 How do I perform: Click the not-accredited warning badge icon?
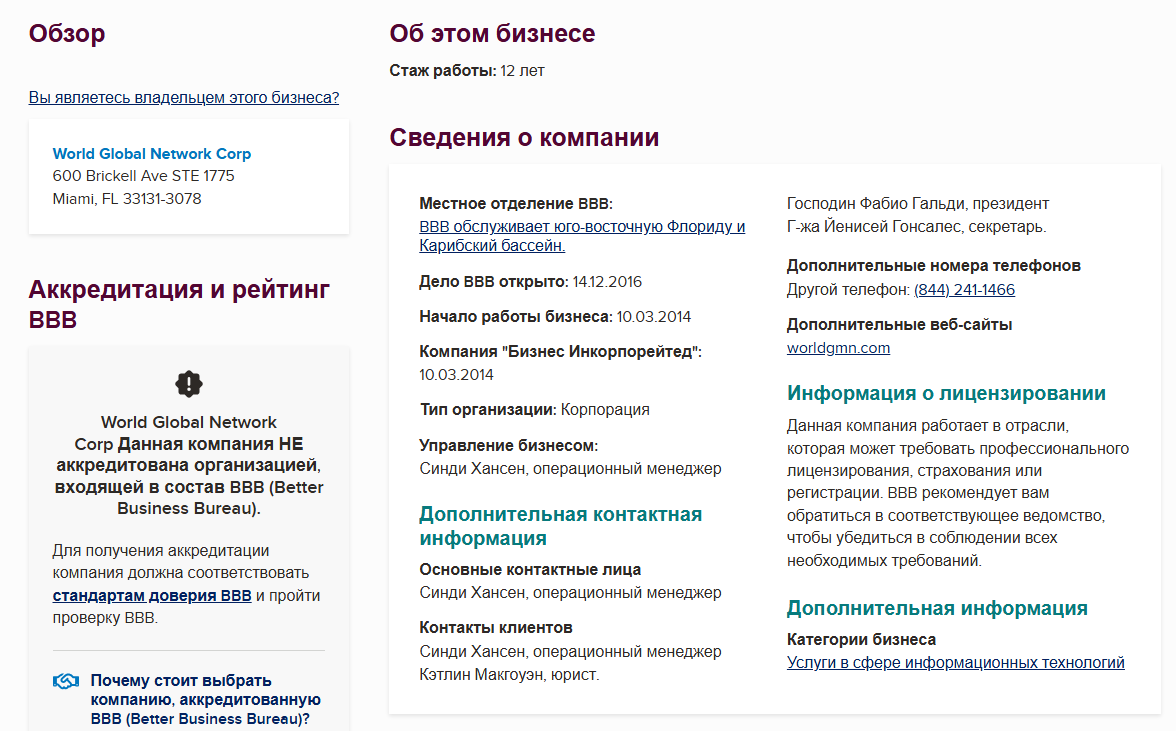[x=189, y=384]
